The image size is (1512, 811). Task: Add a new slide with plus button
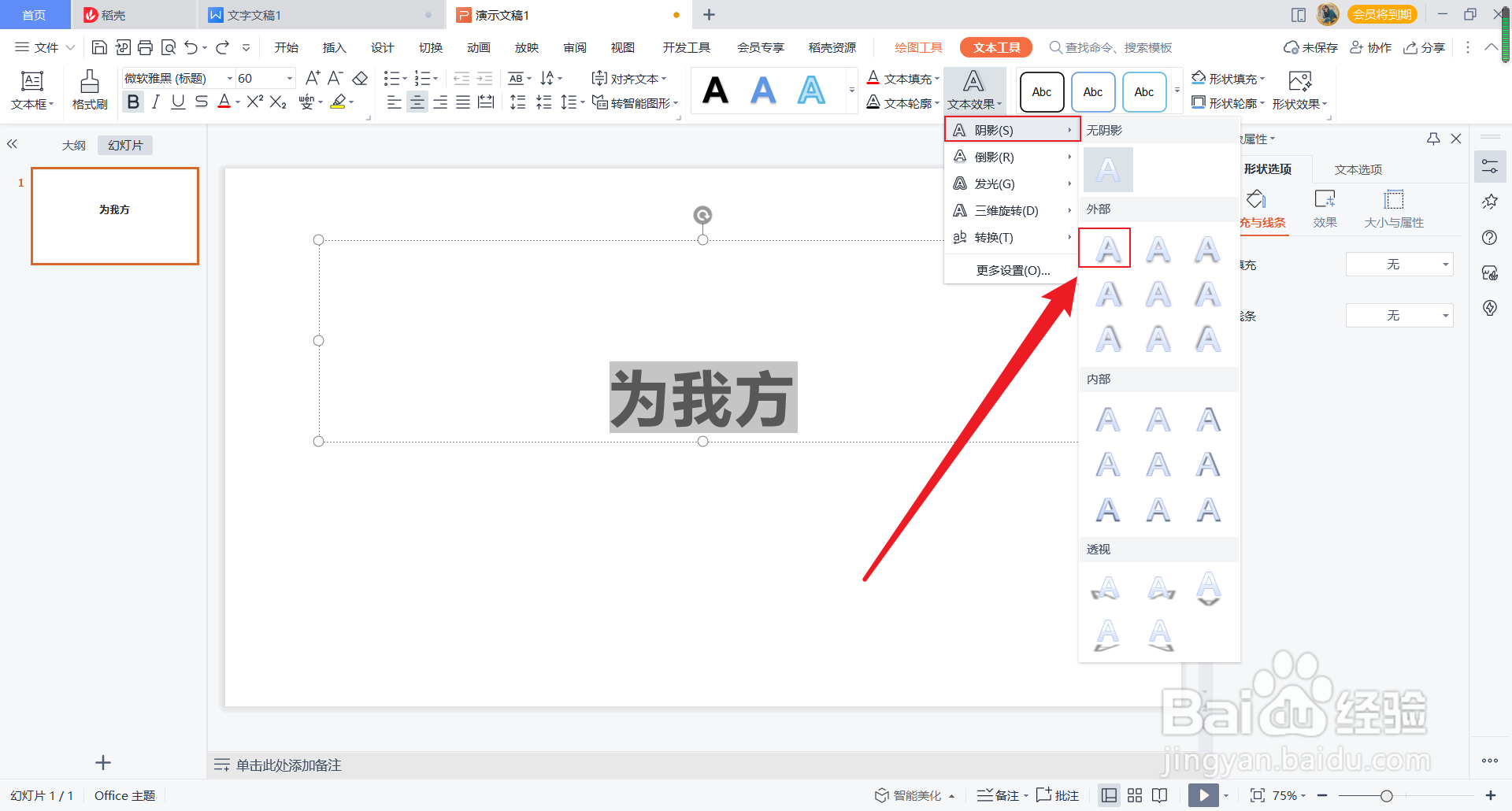click(103, 762)
